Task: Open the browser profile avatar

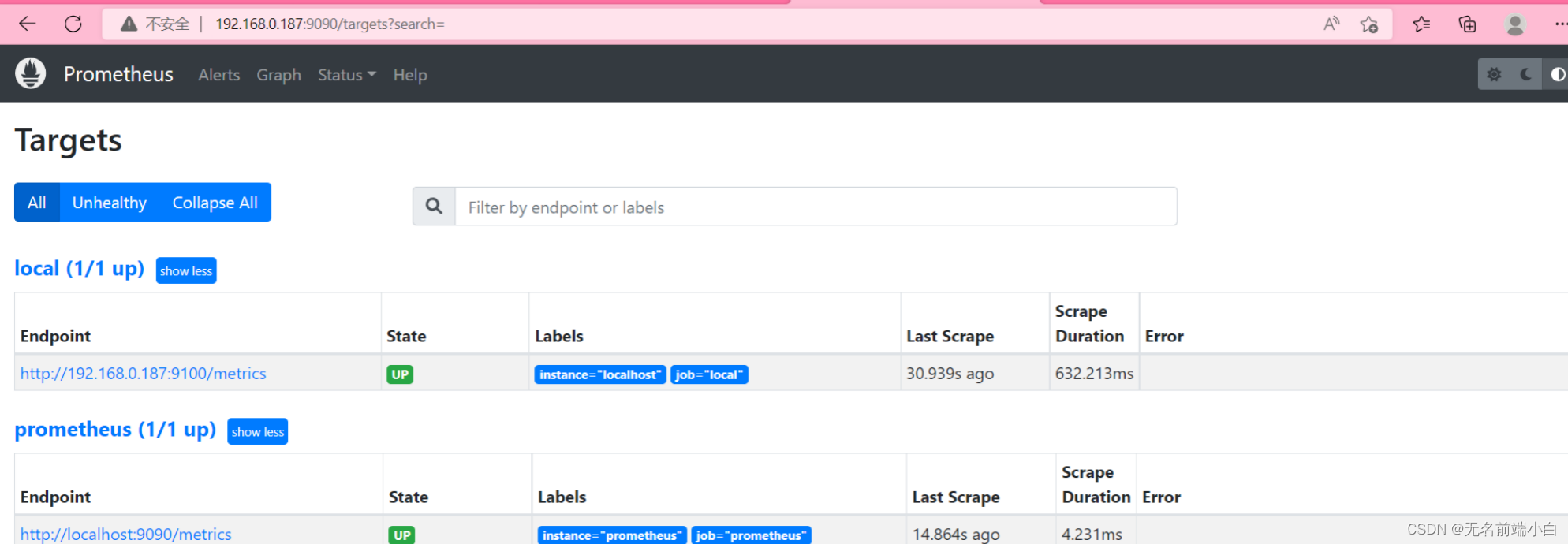Action: 1514,24
